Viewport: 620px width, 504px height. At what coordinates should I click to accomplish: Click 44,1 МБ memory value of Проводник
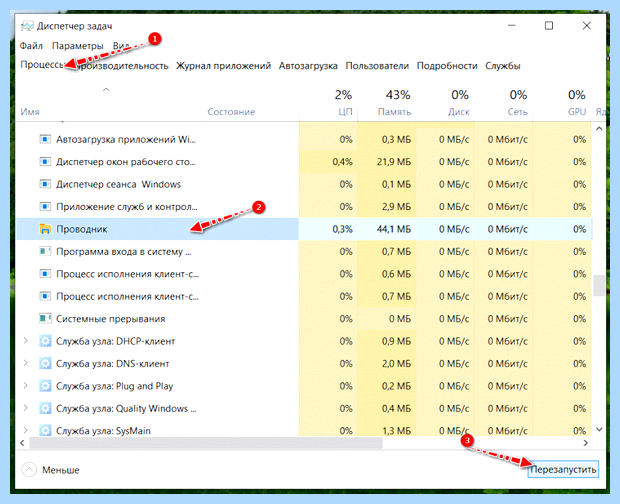[x=394, y=229]
